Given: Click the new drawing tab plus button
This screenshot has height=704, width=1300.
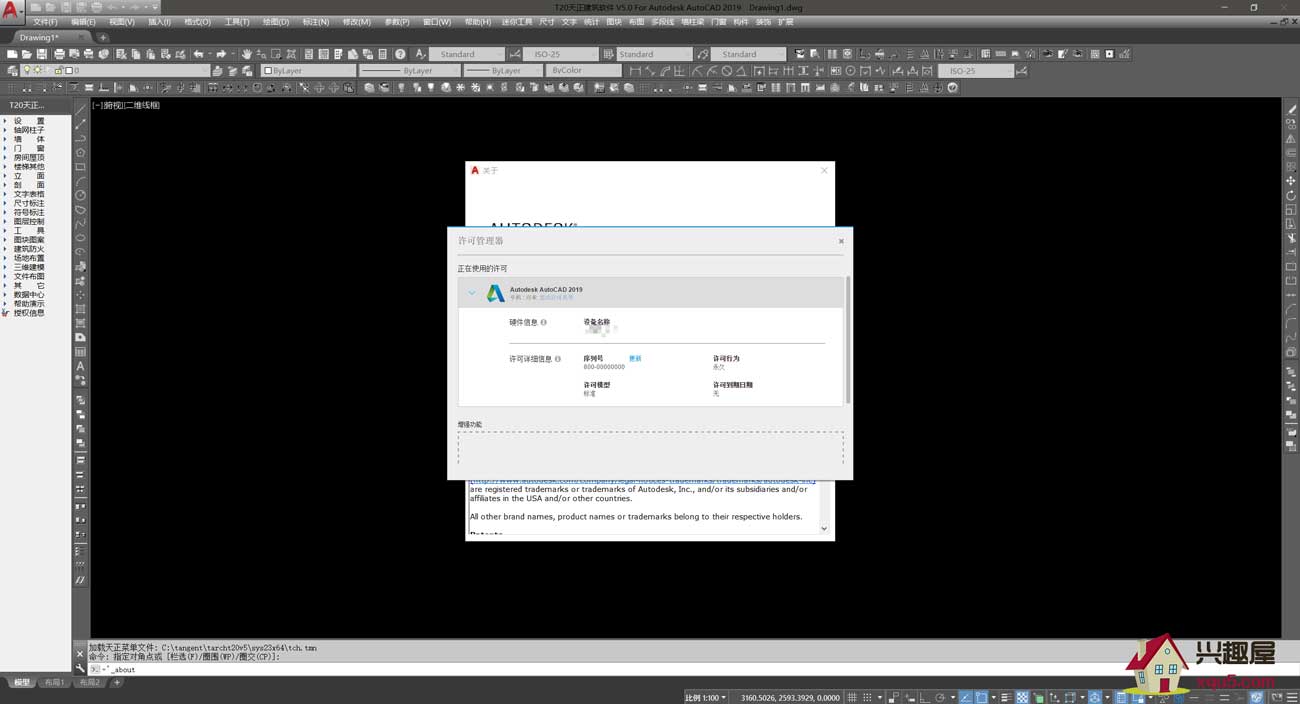Looking at the screenshot, I should click(103, 38).
